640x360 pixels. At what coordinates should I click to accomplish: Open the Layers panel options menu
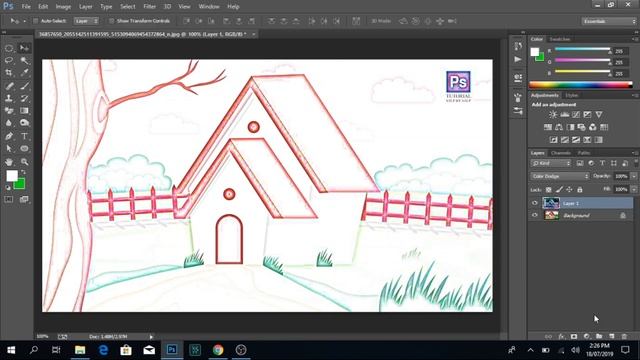tap(635, 153)
